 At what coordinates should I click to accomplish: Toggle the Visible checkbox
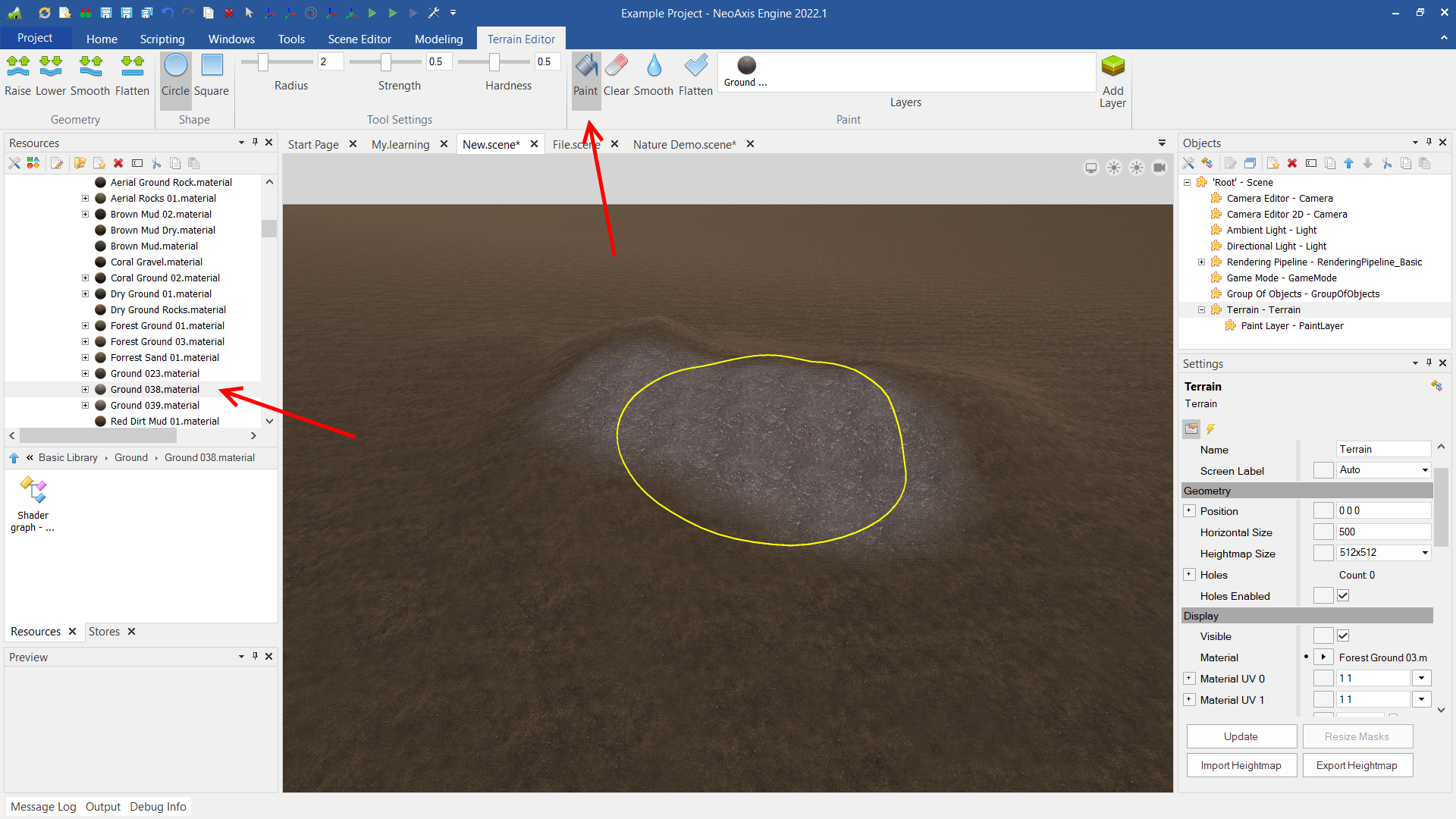tap(1343, 636)
